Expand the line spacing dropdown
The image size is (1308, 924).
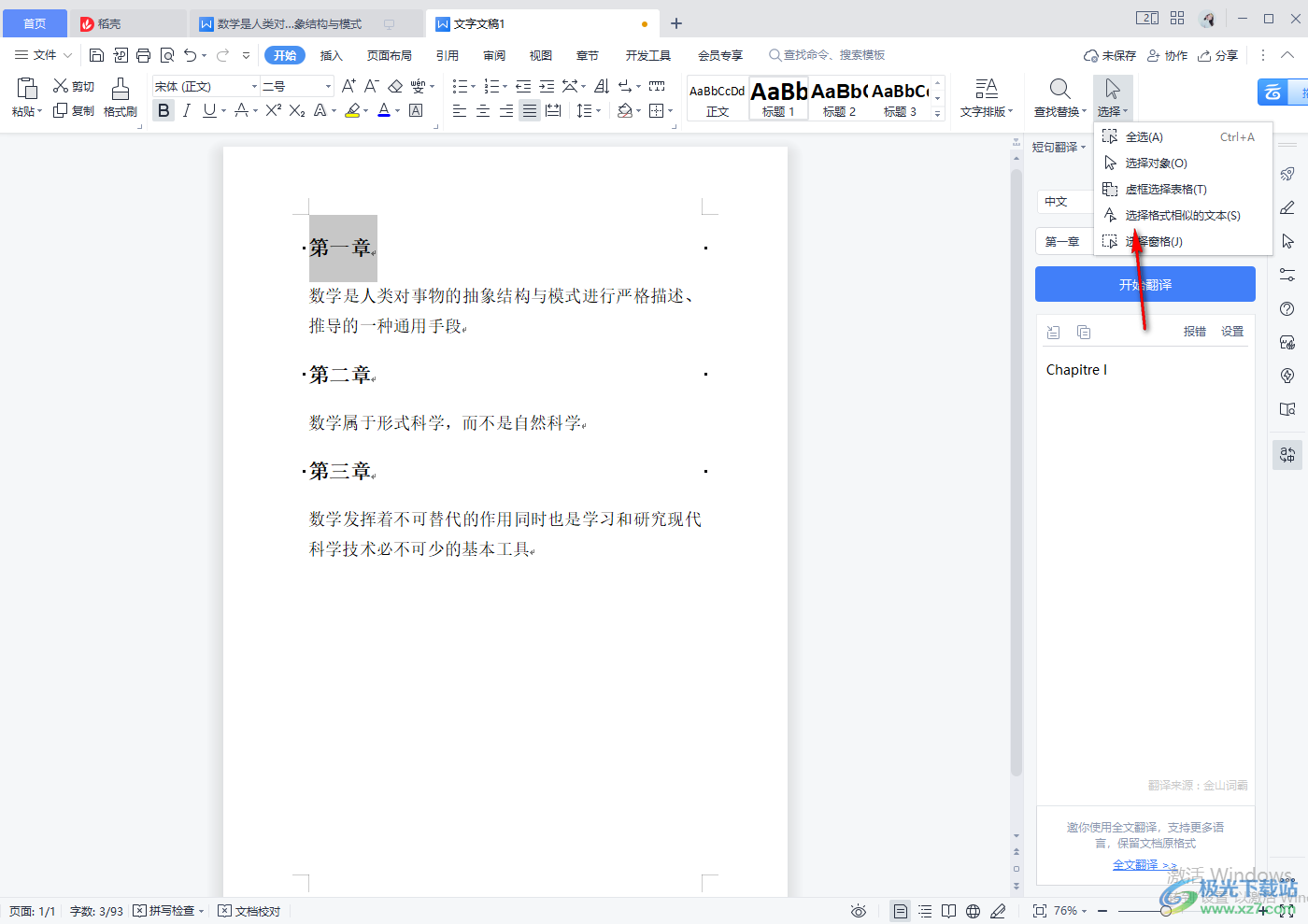tap(598, 110)
